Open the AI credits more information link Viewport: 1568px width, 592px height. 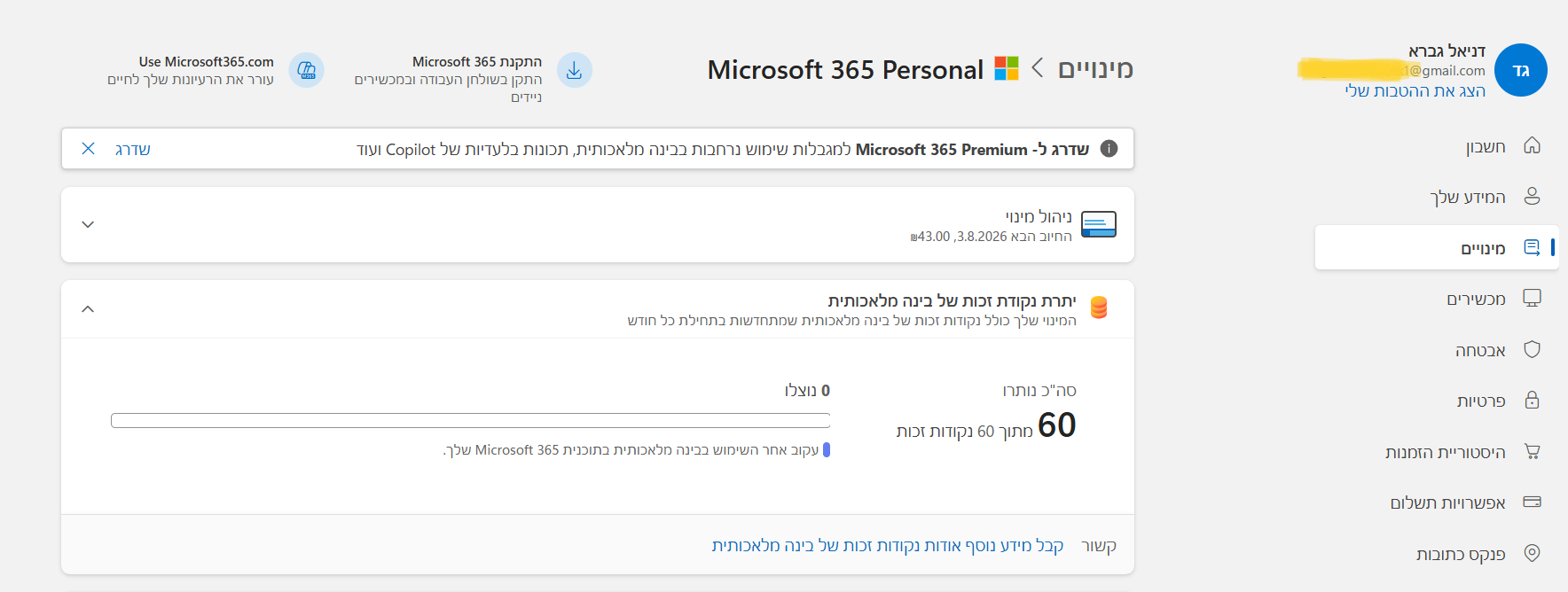(x=888, y=545)
